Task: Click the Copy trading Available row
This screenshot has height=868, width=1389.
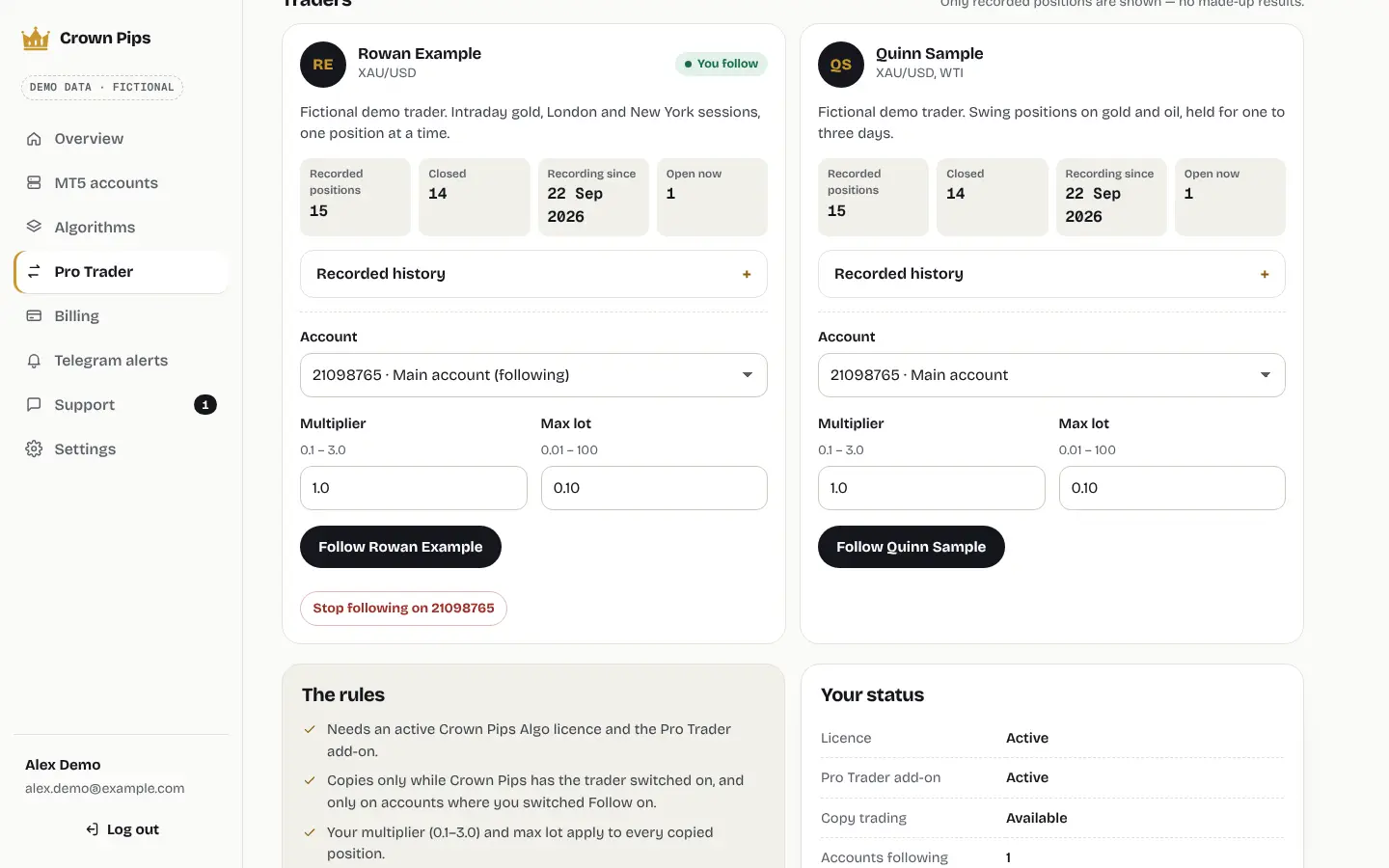Action: click(x=1052, y=818)
